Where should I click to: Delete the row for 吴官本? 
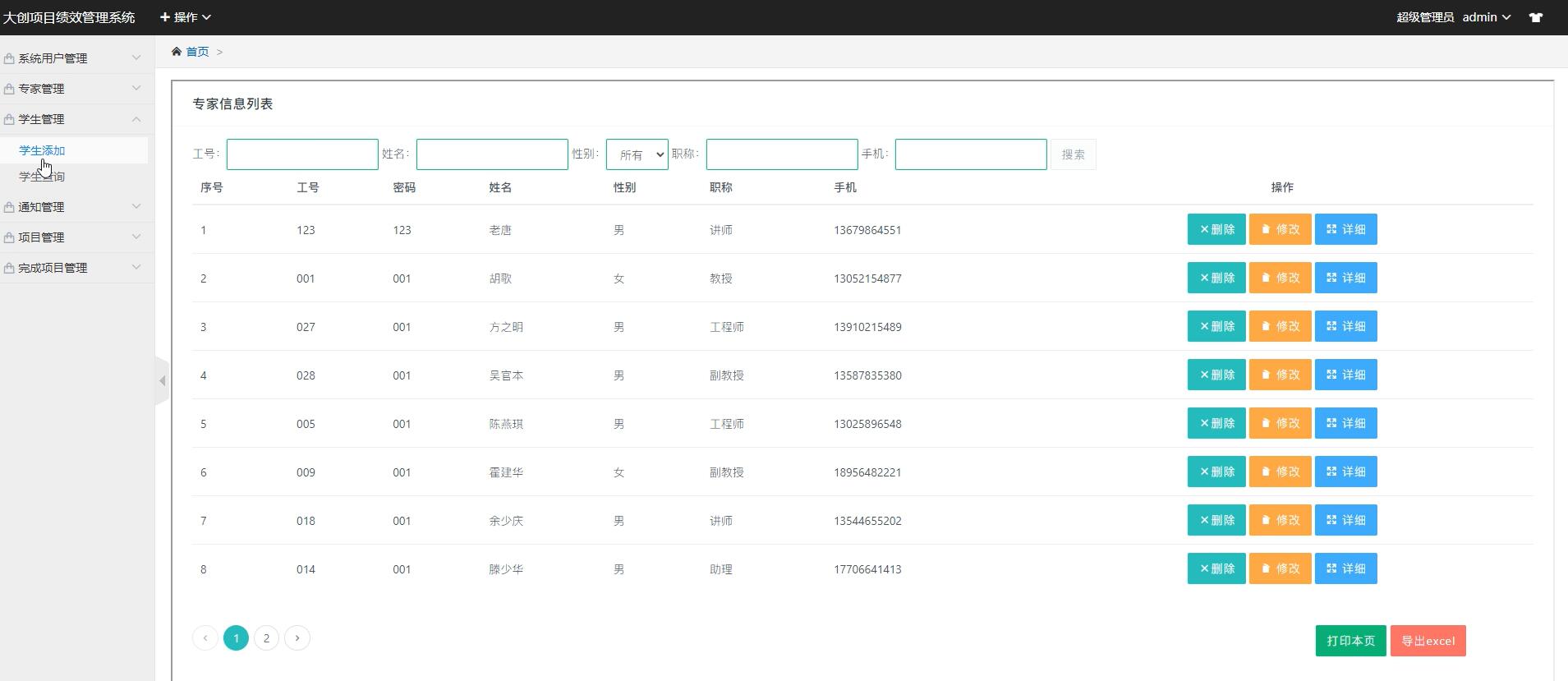click(x=1216, y=375)
